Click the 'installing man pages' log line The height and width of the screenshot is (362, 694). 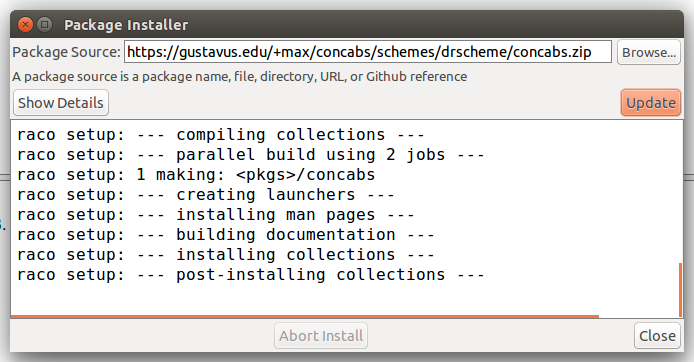[x=216, y=215]
